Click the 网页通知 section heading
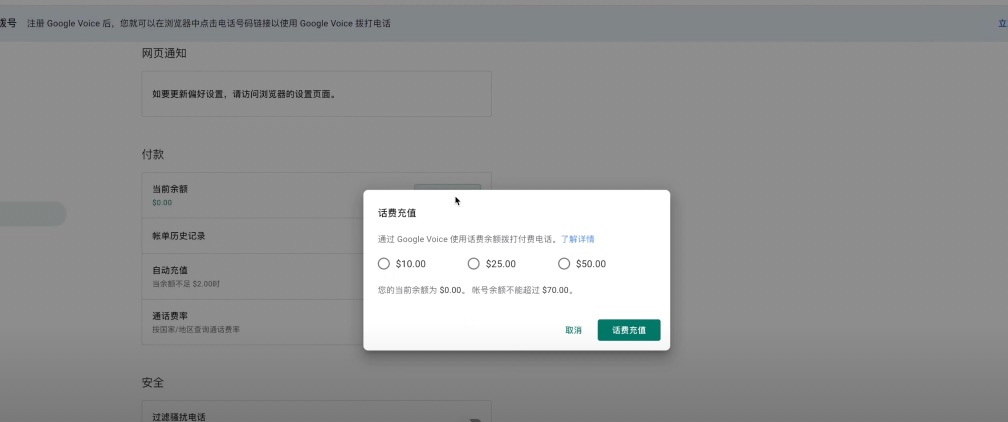 (x=164, y=53)
